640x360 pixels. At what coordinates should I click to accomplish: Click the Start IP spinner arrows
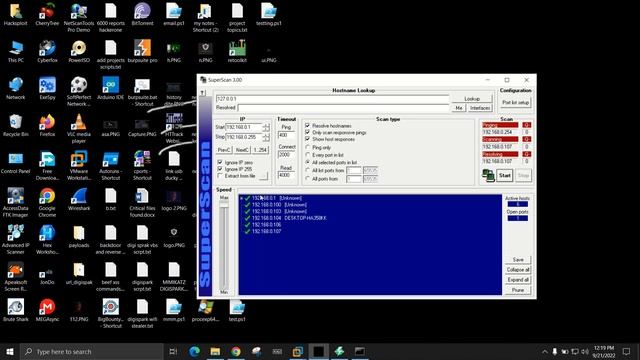coord(266,127)
